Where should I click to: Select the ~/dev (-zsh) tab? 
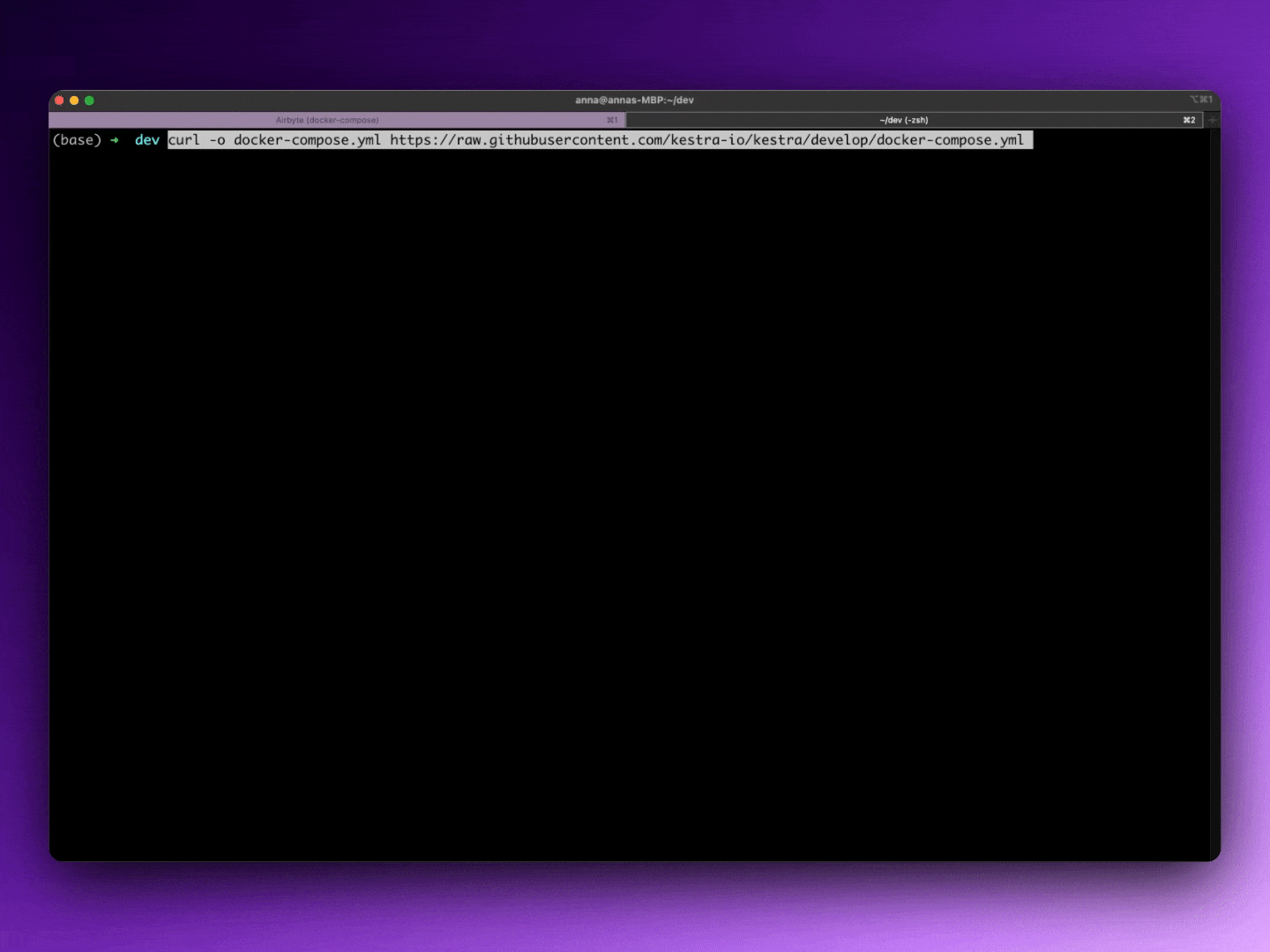[904, 120]
